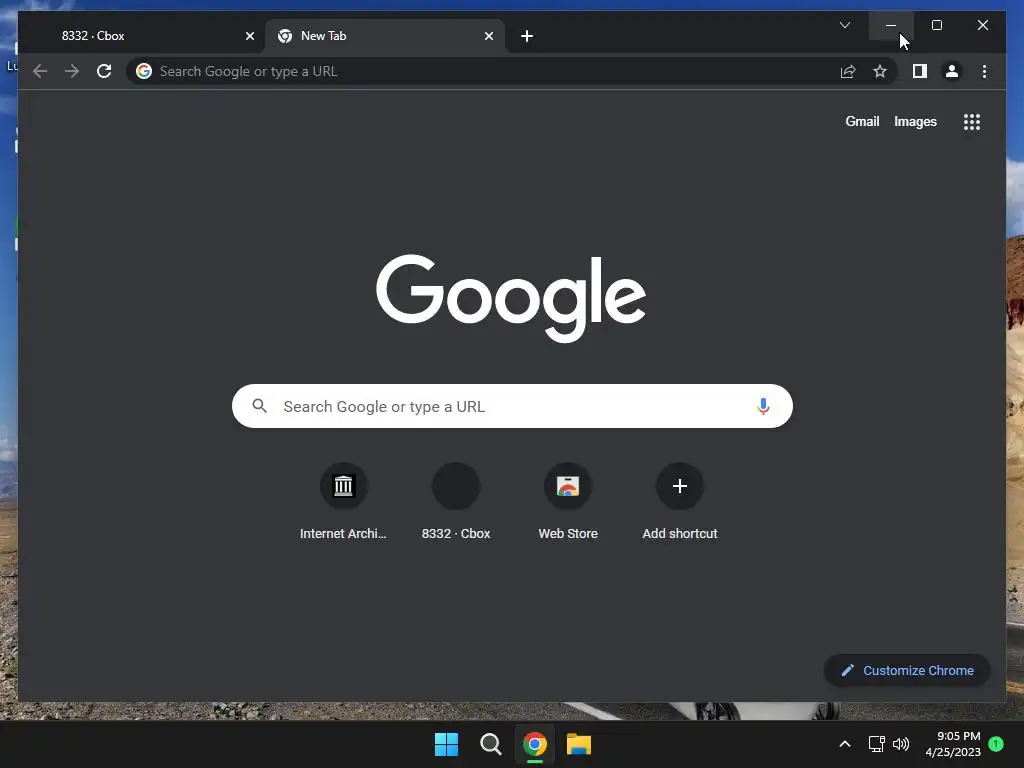Viewport: 1024px width, 768px height.
Task: Open the Chrome side panel
Action: click(920, 71)
